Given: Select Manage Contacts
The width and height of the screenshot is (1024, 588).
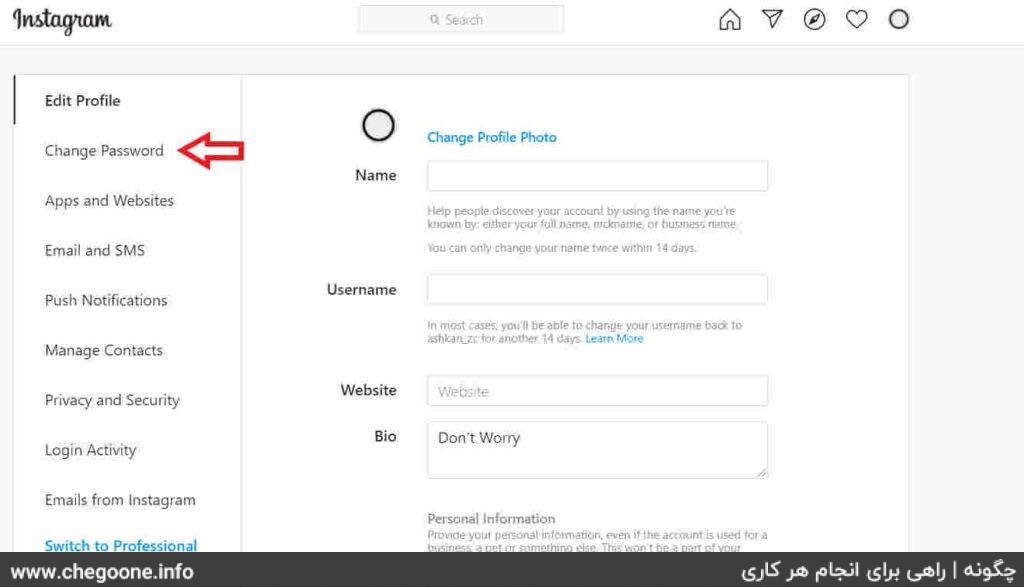Looking at the screenshot, I should tap(104, 350).
